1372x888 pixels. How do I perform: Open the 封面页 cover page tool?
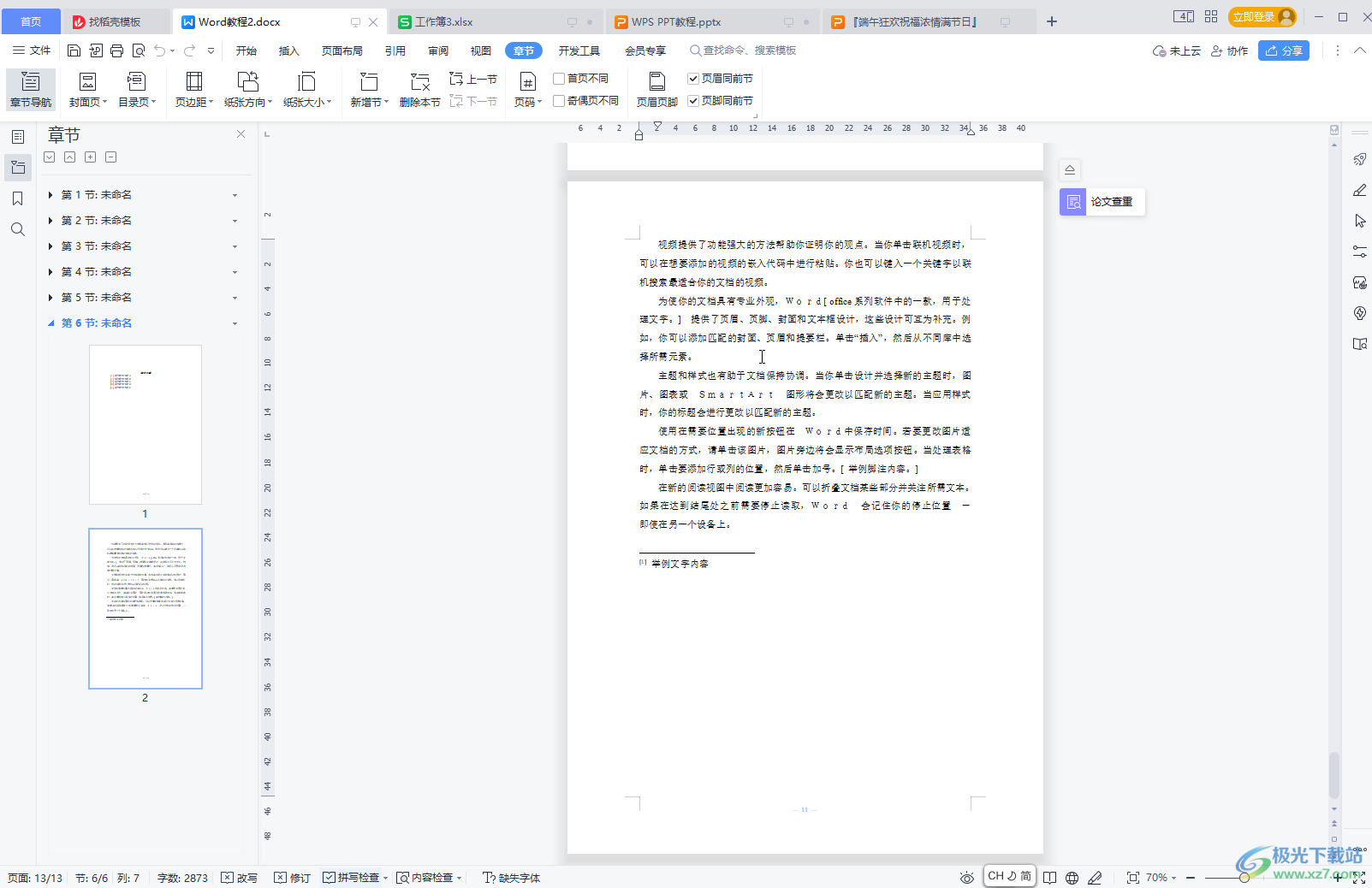pos(88,90)
